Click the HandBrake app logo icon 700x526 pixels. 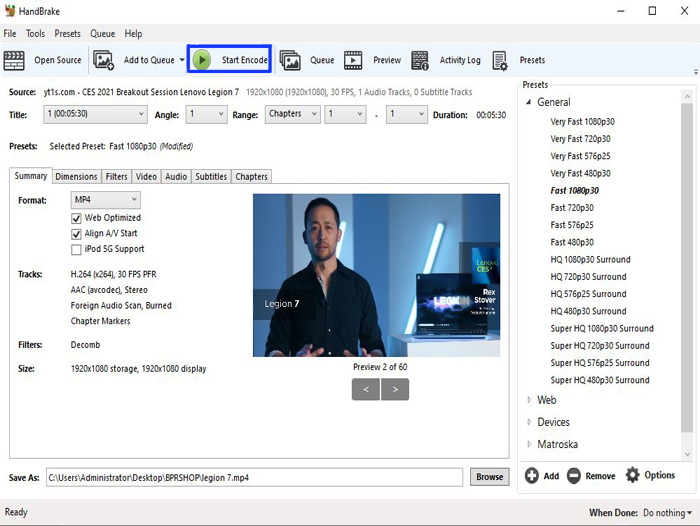tap(10, 11)
